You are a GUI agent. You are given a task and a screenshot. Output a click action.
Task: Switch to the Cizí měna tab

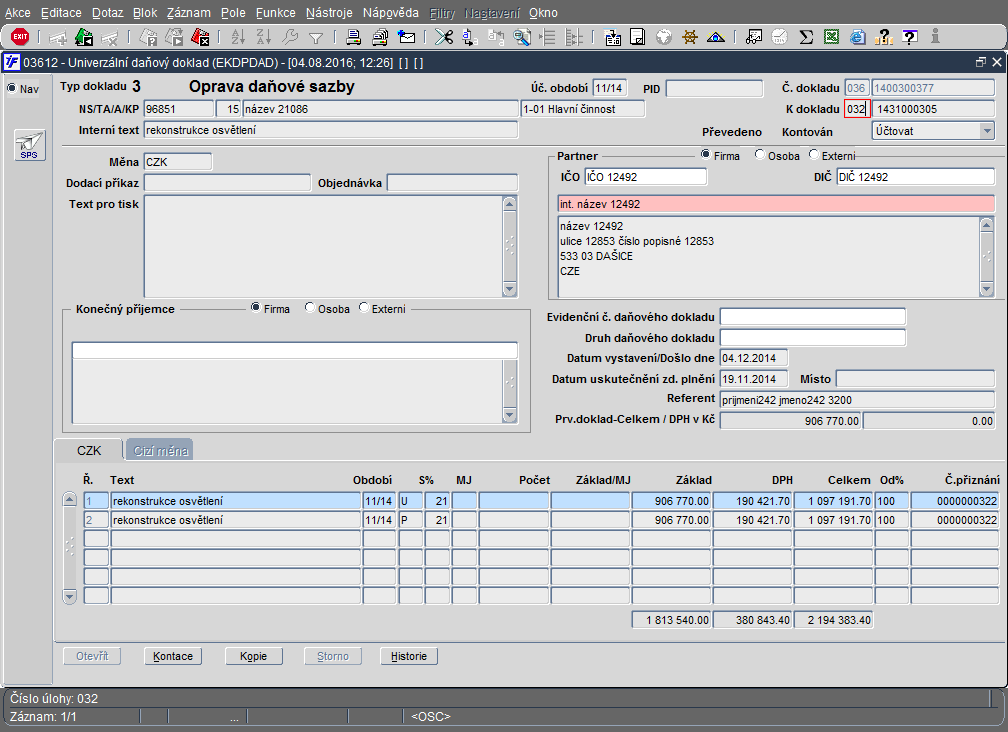coord(158,451)
